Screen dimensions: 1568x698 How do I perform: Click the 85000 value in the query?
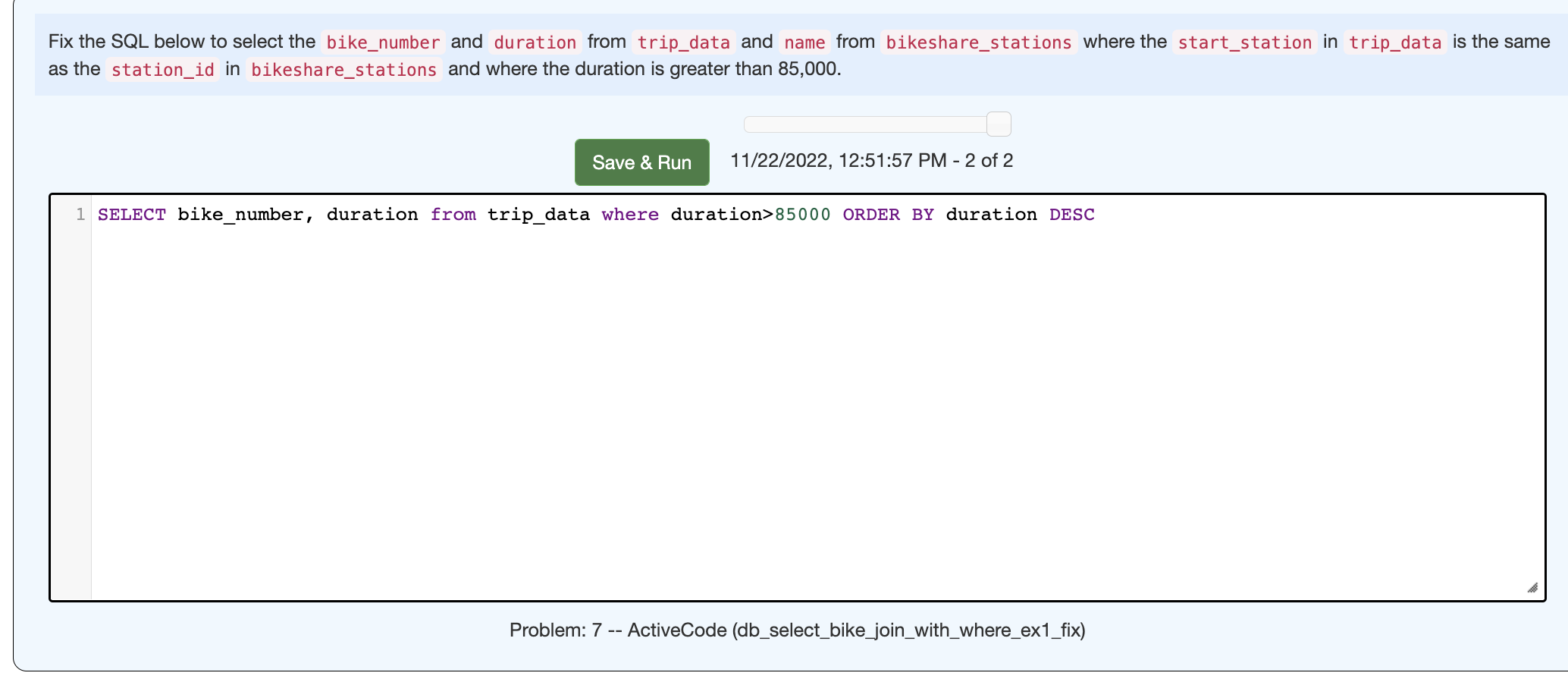point(801,215)
